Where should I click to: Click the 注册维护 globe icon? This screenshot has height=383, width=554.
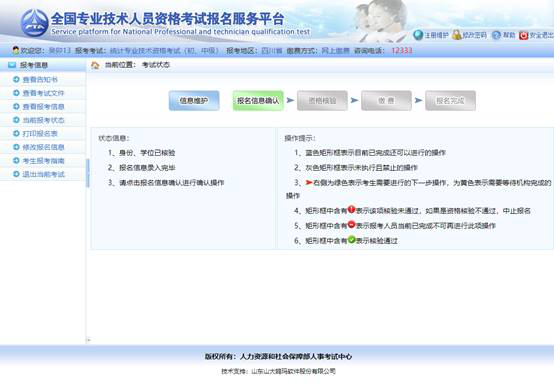(x=418, y=35)
